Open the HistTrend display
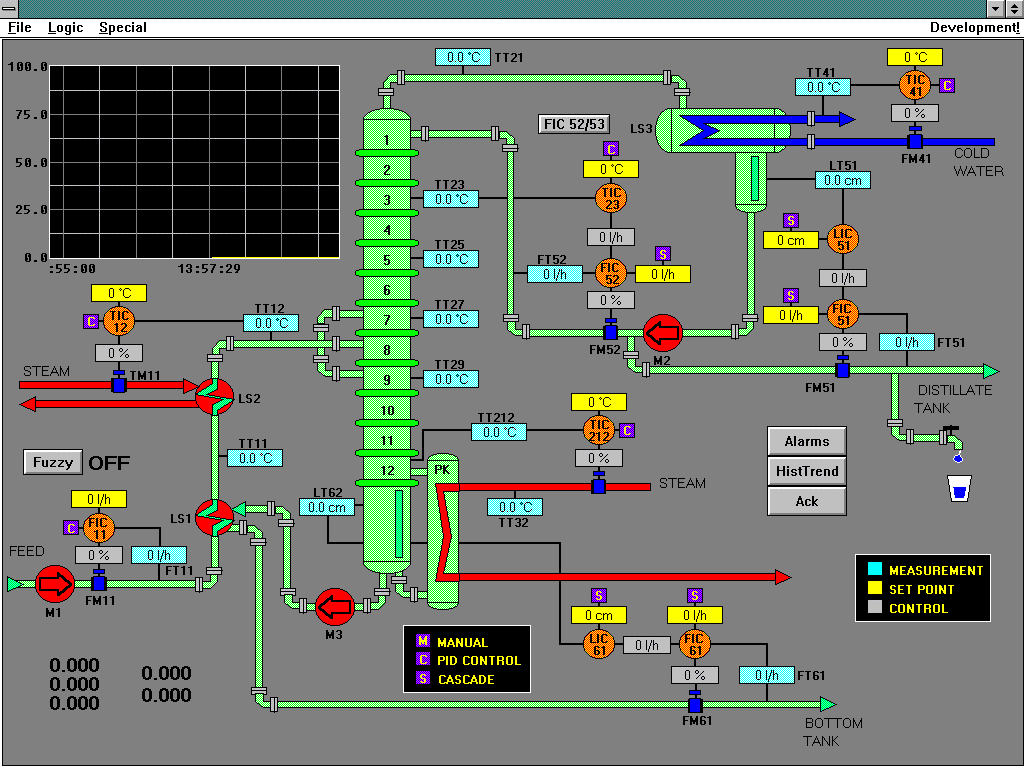Viewport: 1024px width, 768px height. (806, 471)
